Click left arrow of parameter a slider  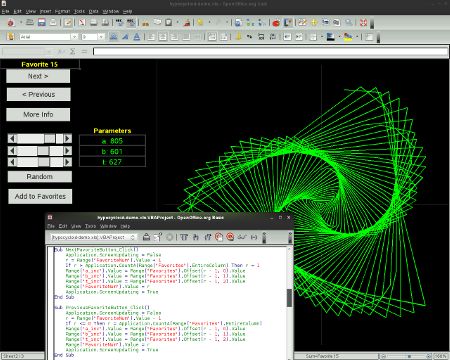tap(12, 138)
